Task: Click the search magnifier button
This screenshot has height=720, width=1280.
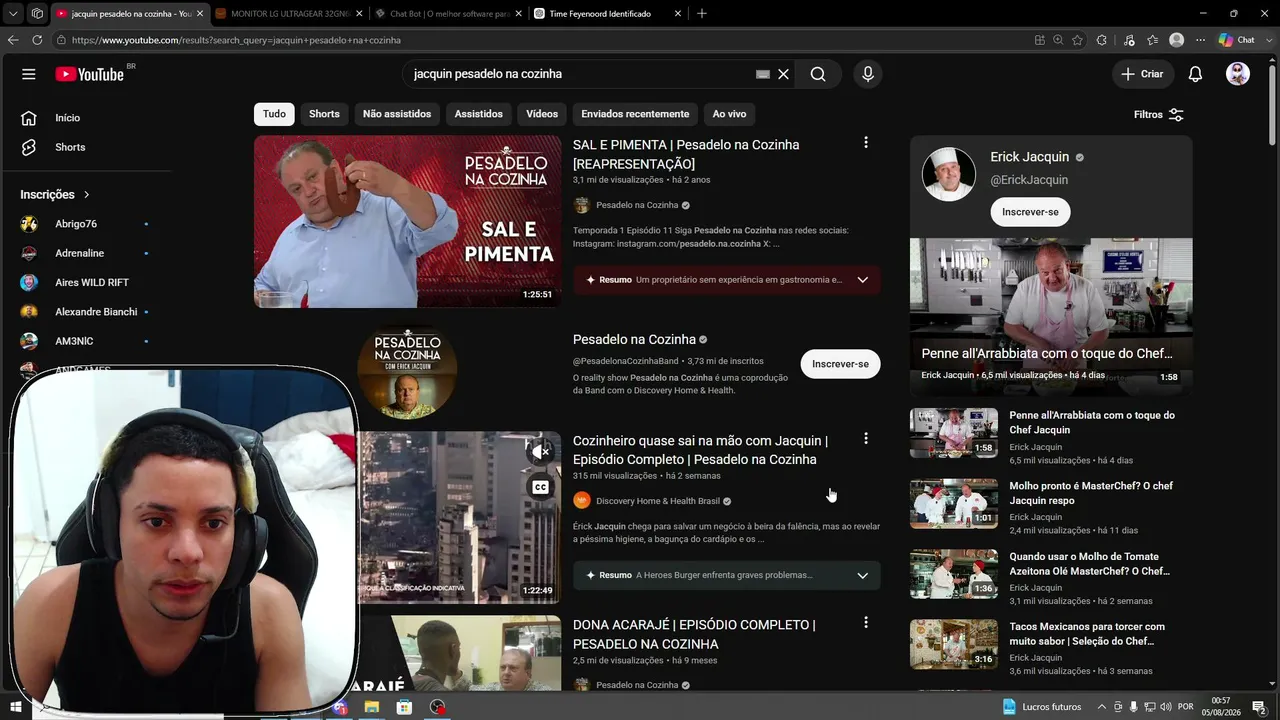Action: (818, 74)
